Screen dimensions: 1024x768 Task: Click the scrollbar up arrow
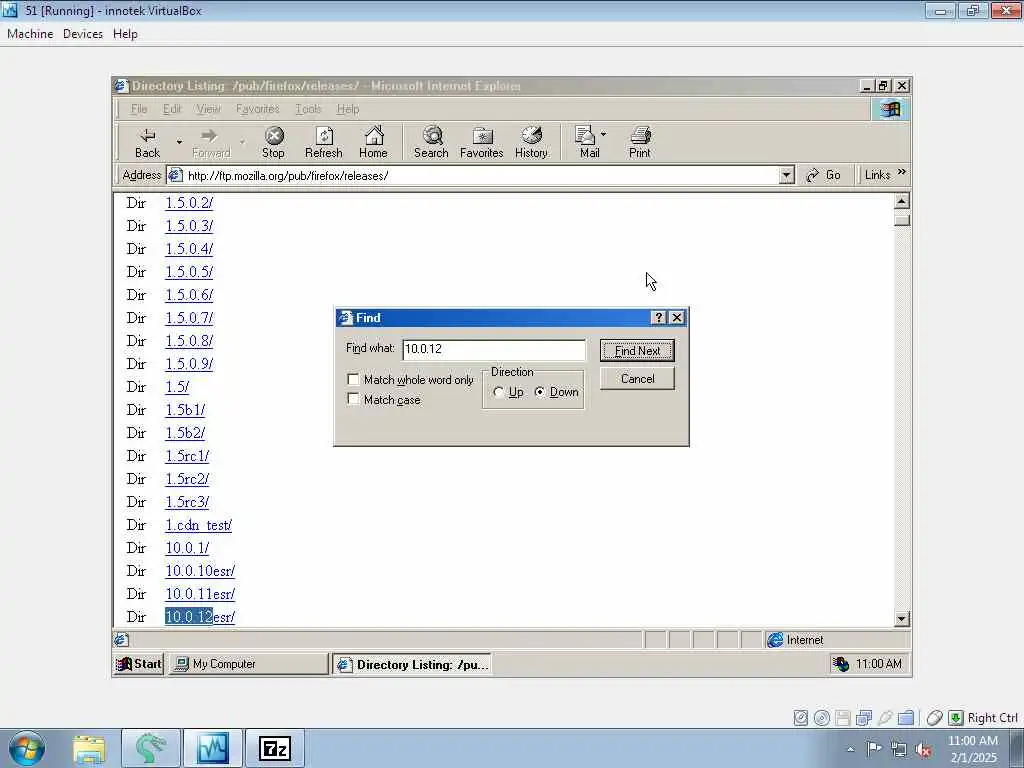point(902,201)
